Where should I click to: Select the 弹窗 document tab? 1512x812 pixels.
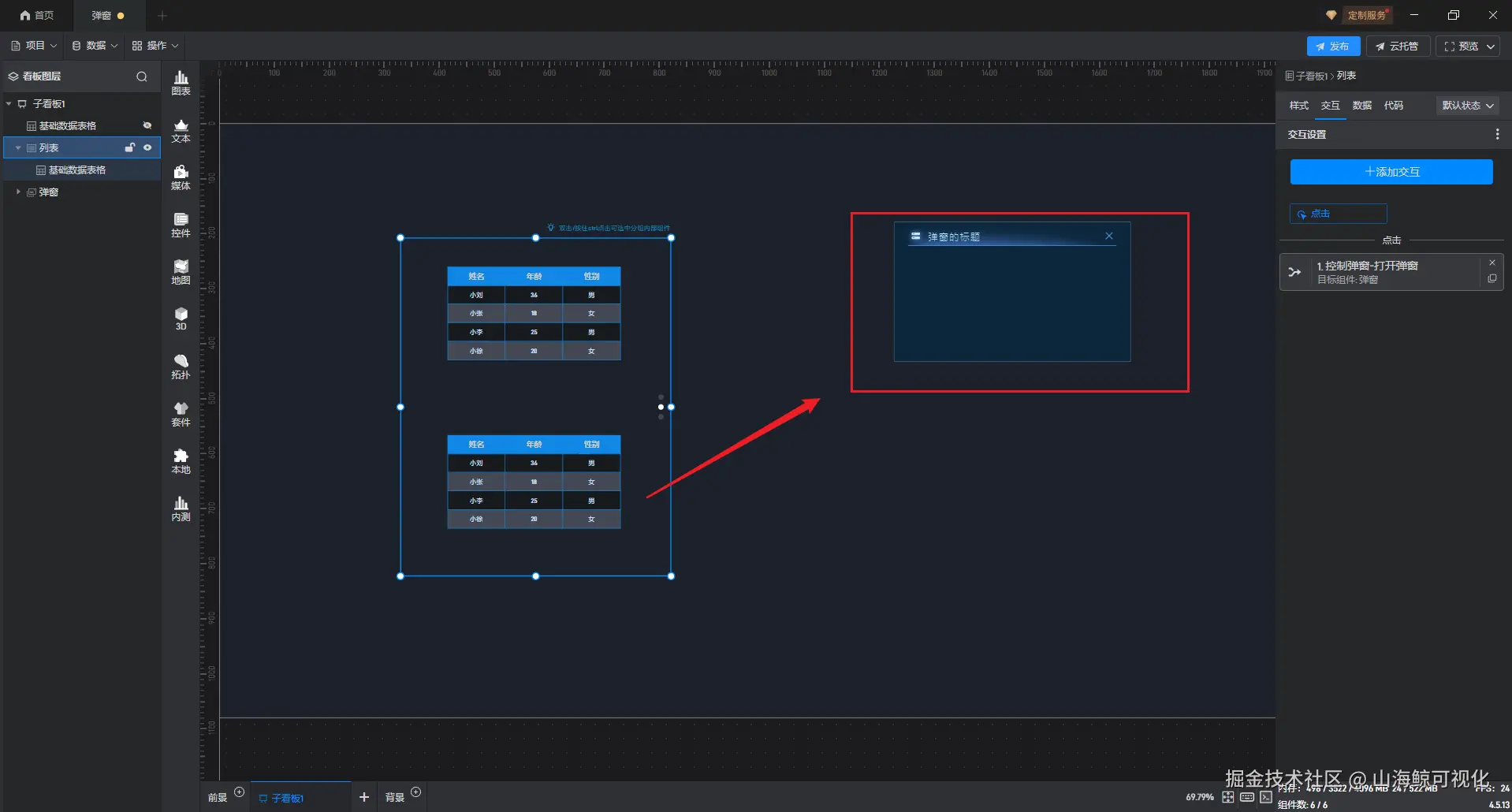[x=108, y=16]
